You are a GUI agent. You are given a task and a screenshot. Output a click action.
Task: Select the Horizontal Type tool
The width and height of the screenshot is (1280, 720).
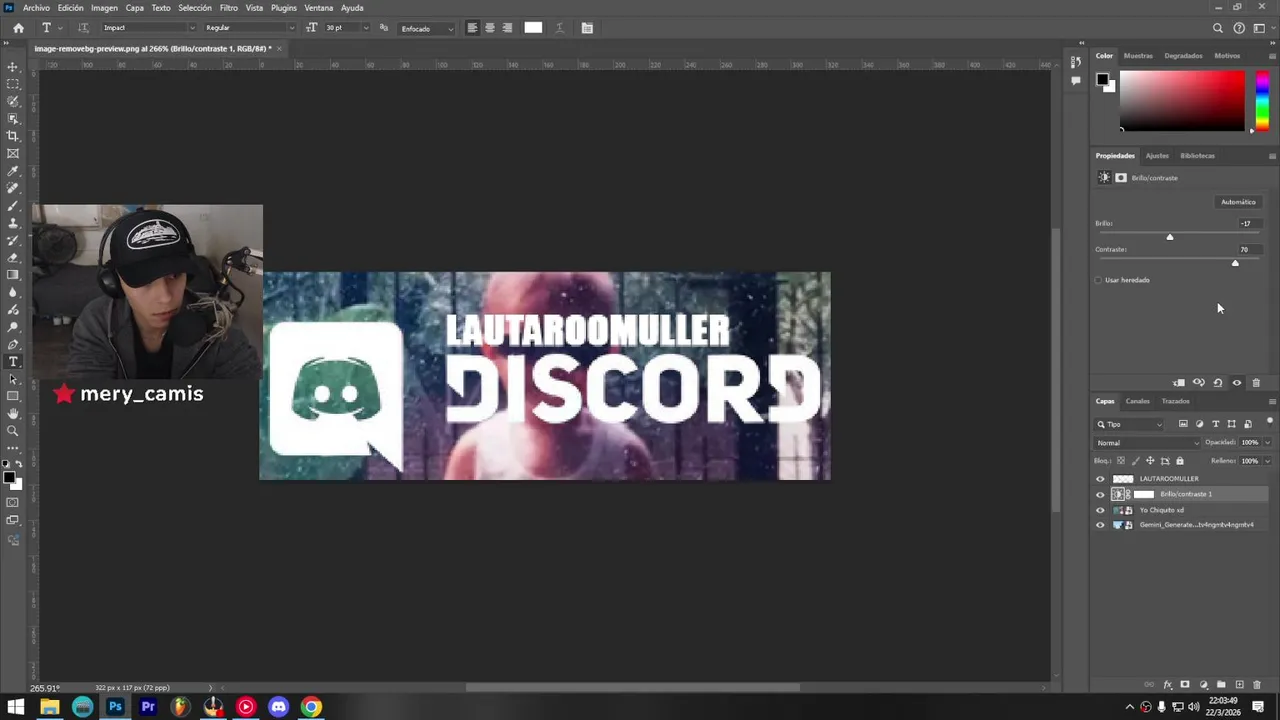[x=13, y=362]
